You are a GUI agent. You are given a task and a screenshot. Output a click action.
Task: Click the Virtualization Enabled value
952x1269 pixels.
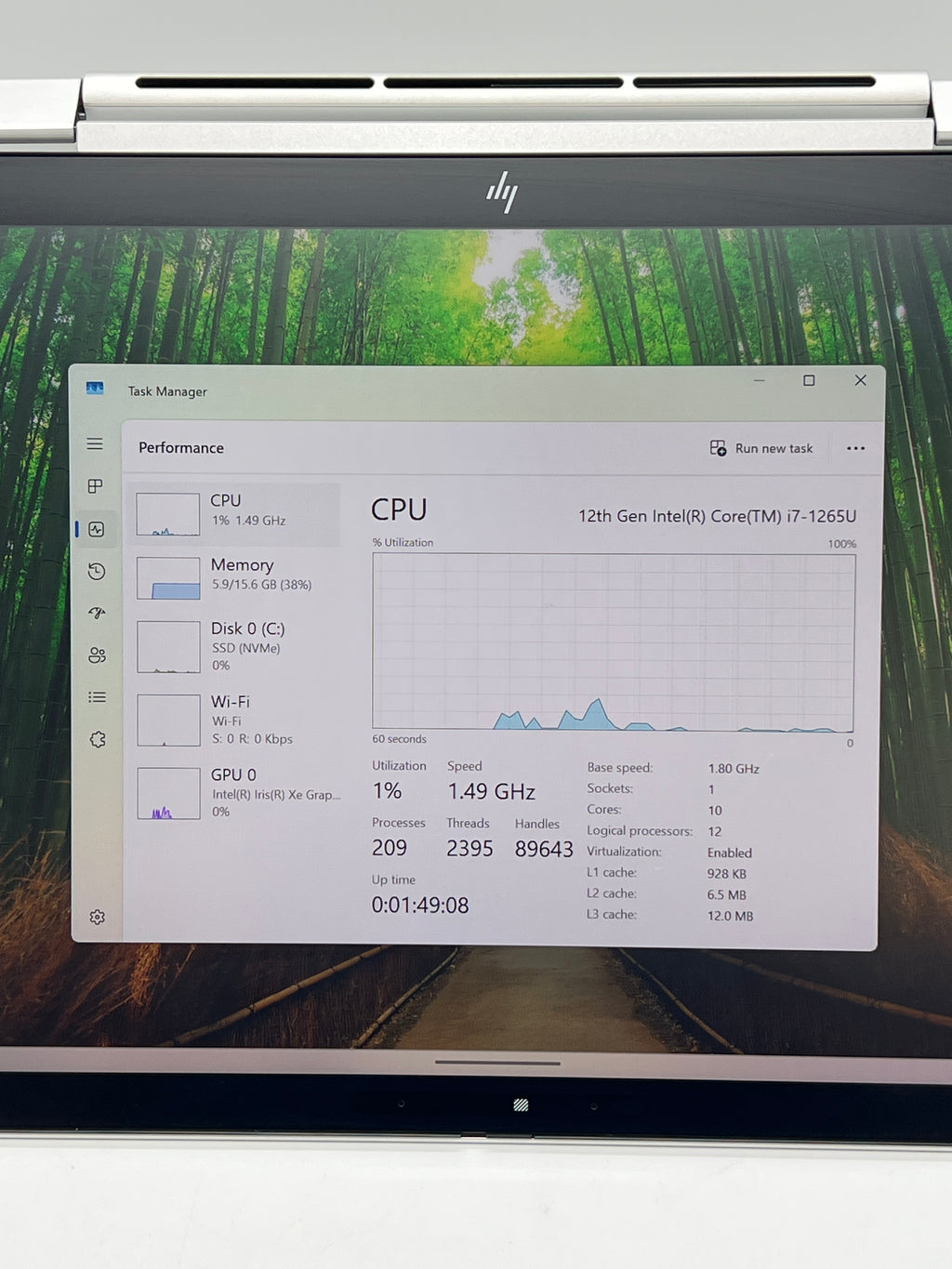pos(730,853)
